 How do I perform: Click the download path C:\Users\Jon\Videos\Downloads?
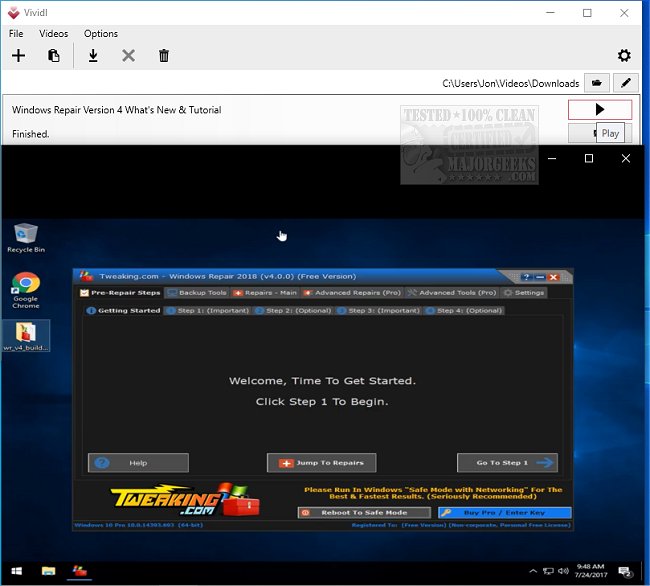point(510,83)
